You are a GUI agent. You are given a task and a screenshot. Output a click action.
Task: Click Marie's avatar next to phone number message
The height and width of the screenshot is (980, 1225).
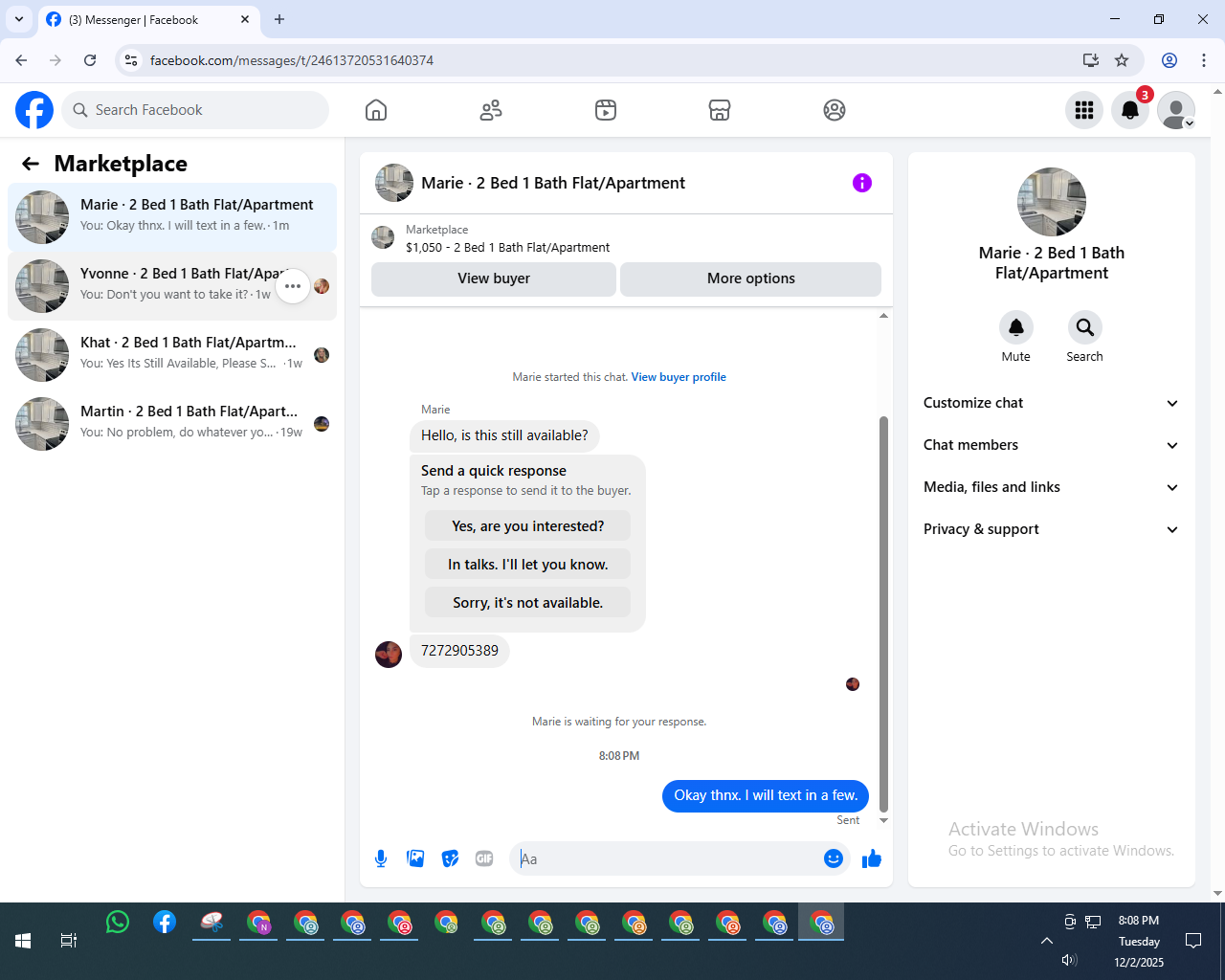pyautogui.click(x=389, y=655)
